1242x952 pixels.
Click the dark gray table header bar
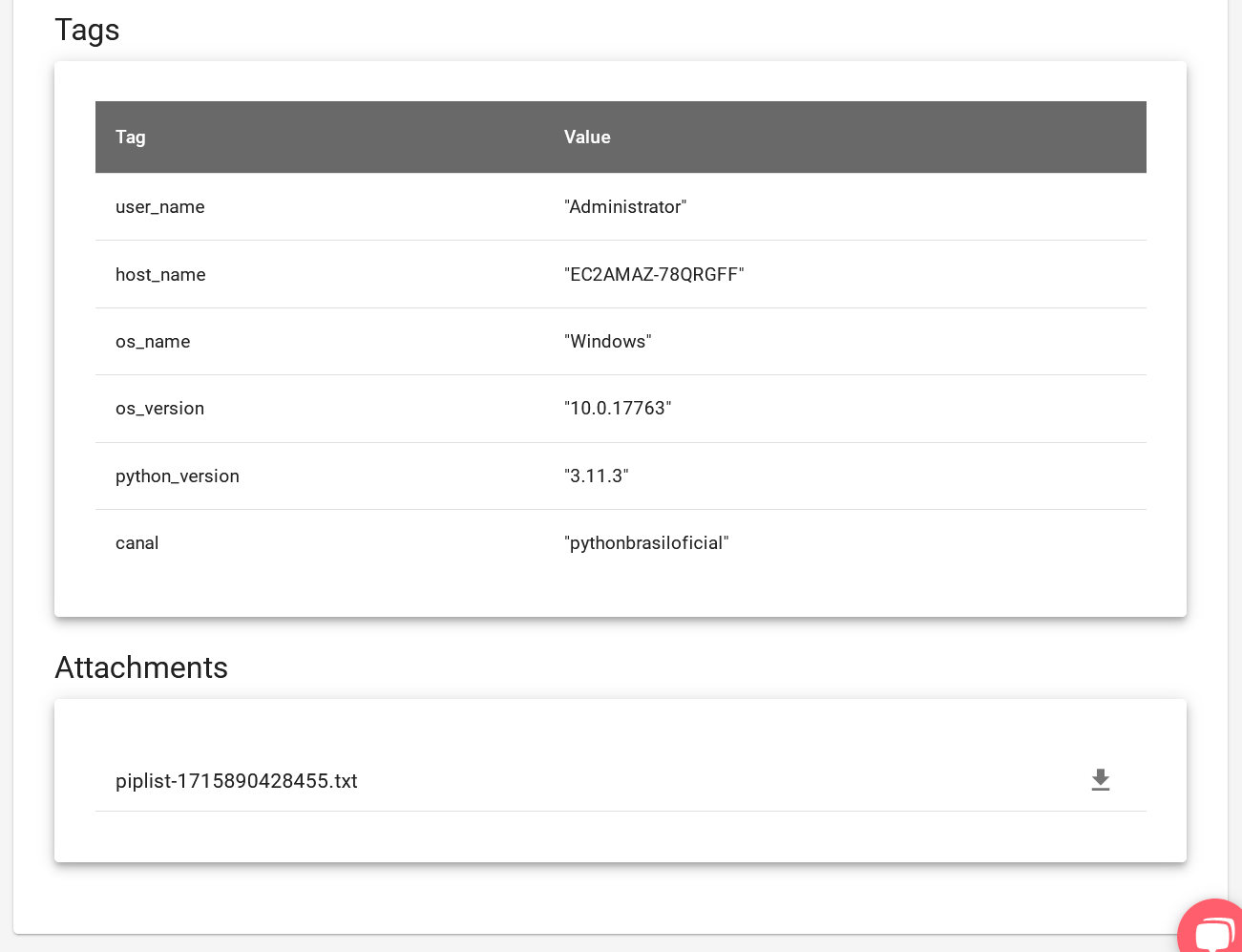tap(859, 138)
